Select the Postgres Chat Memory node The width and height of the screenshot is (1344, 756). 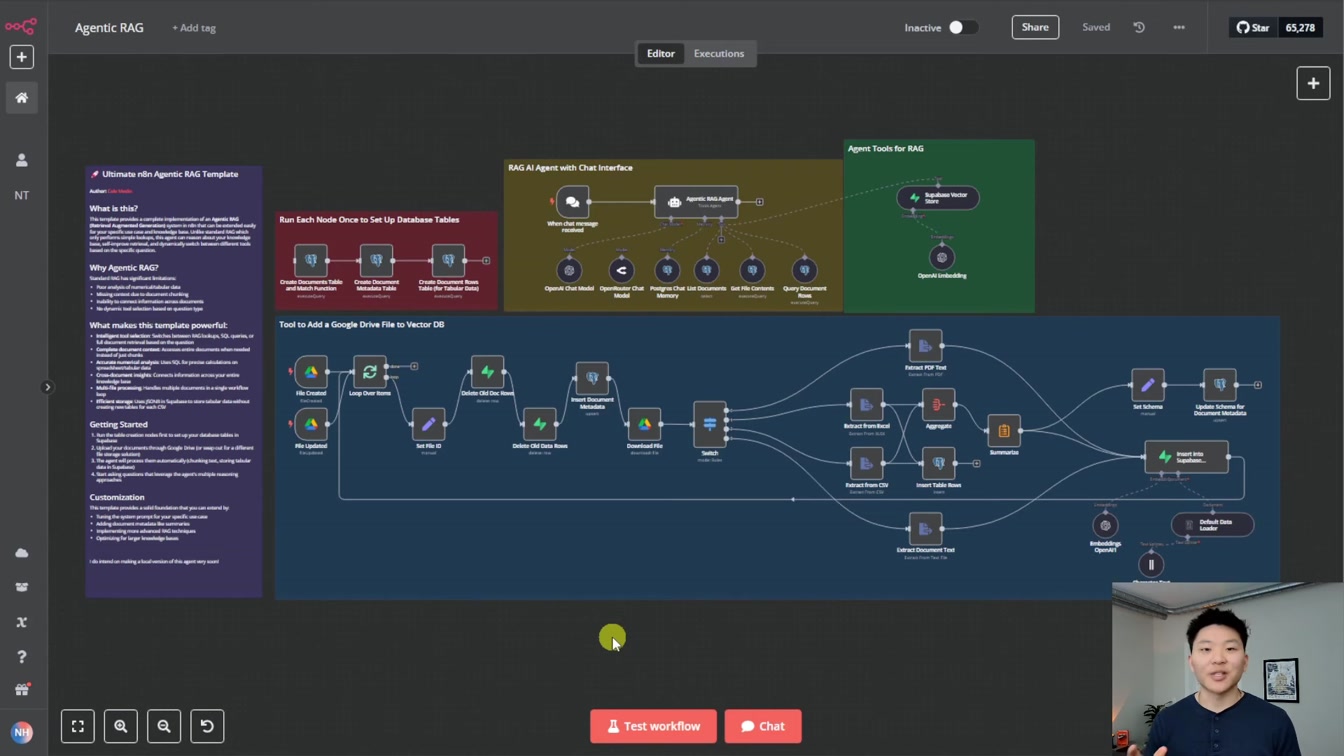point(667,270)
